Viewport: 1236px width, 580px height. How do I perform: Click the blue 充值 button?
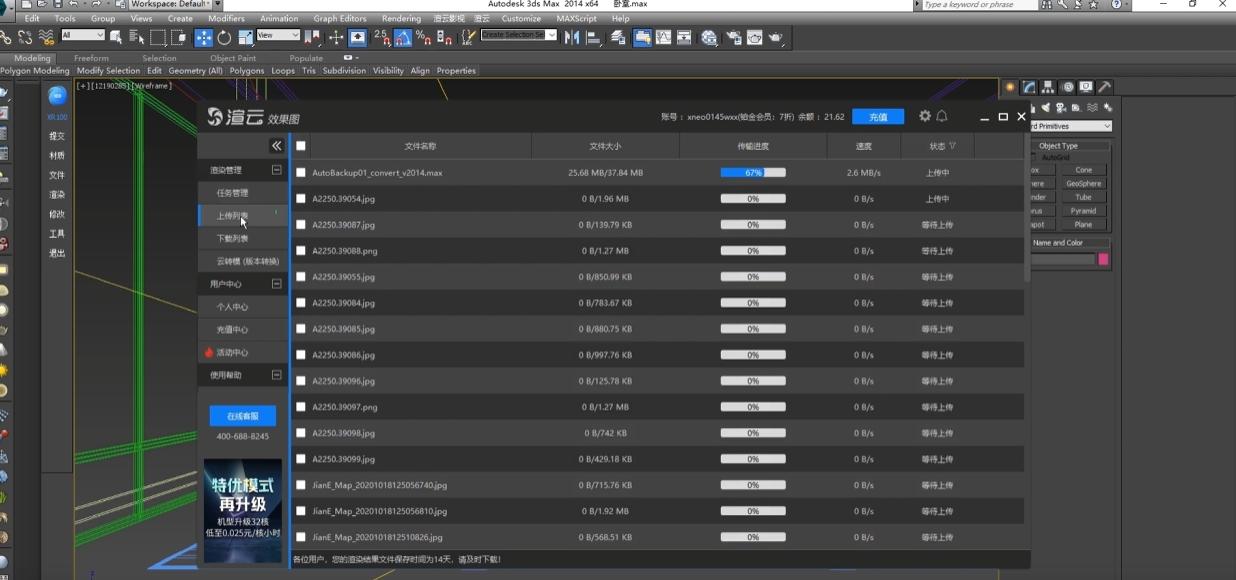pyautogui.click(x=878, y=117)
